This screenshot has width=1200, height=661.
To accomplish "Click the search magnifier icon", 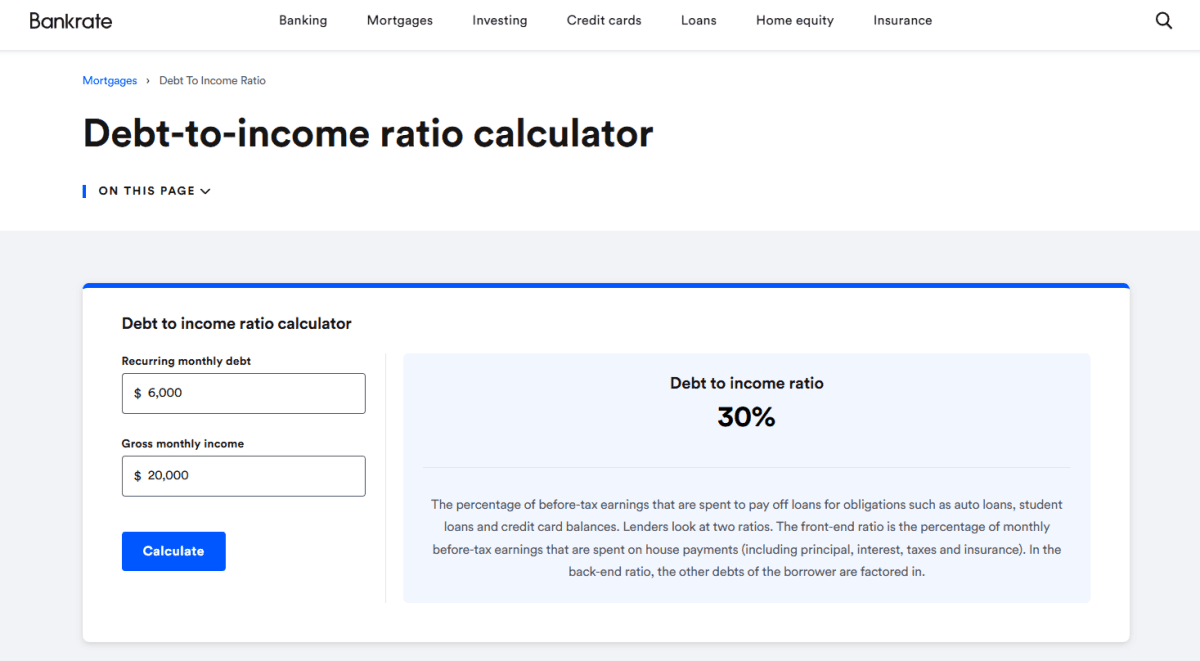I will [x=1163, y=21].
